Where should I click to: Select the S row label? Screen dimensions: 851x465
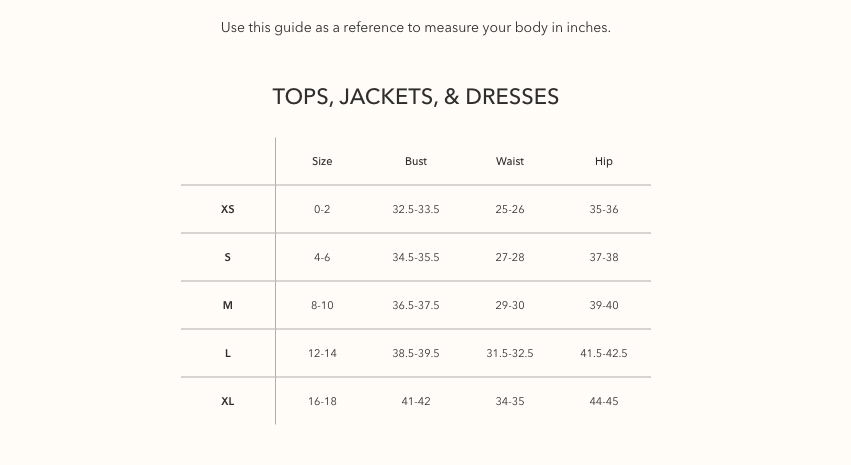228,258
